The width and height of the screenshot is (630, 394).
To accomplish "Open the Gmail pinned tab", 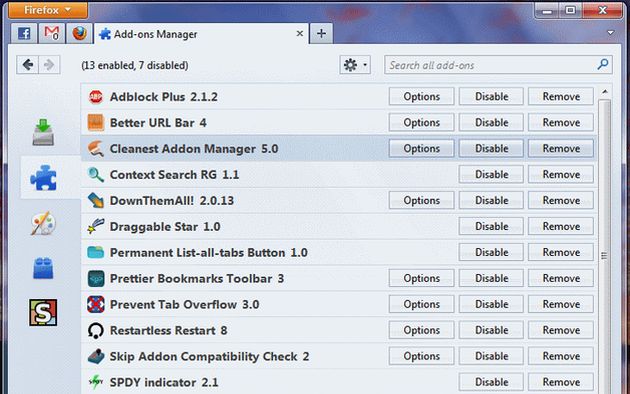I will (51, 33).
